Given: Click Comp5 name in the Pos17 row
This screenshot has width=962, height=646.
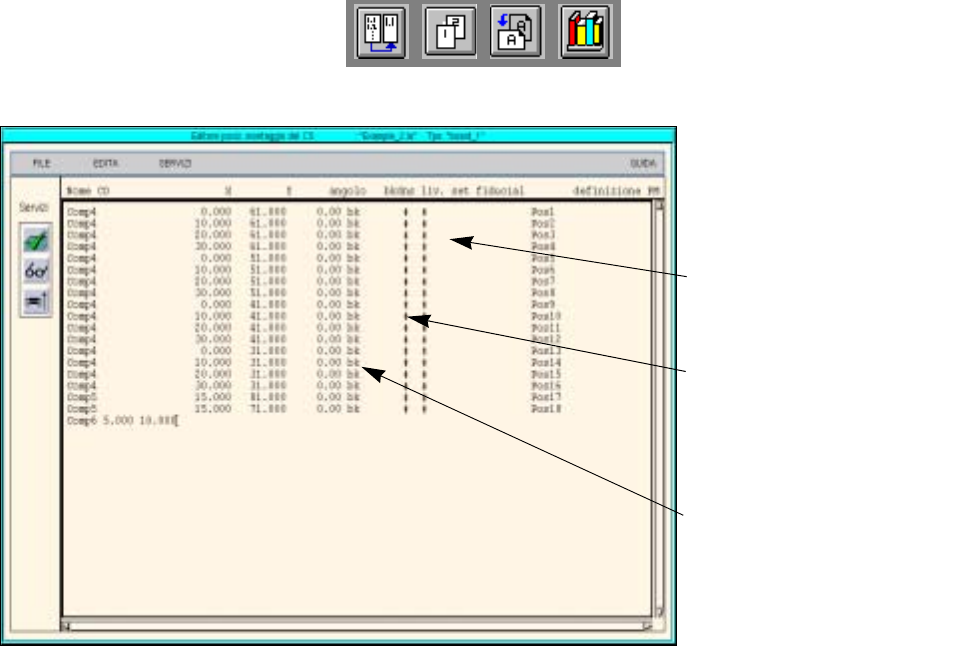Looking at the screenshot, I should coord(82,398).
